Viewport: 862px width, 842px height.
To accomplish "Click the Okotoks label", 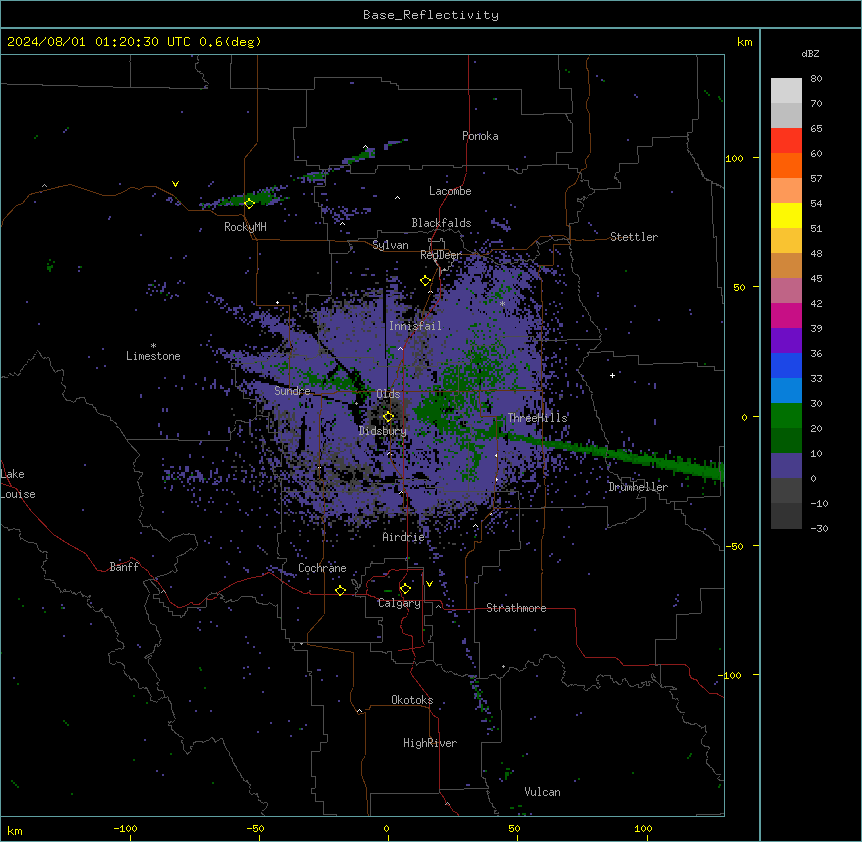I will 412,700.
